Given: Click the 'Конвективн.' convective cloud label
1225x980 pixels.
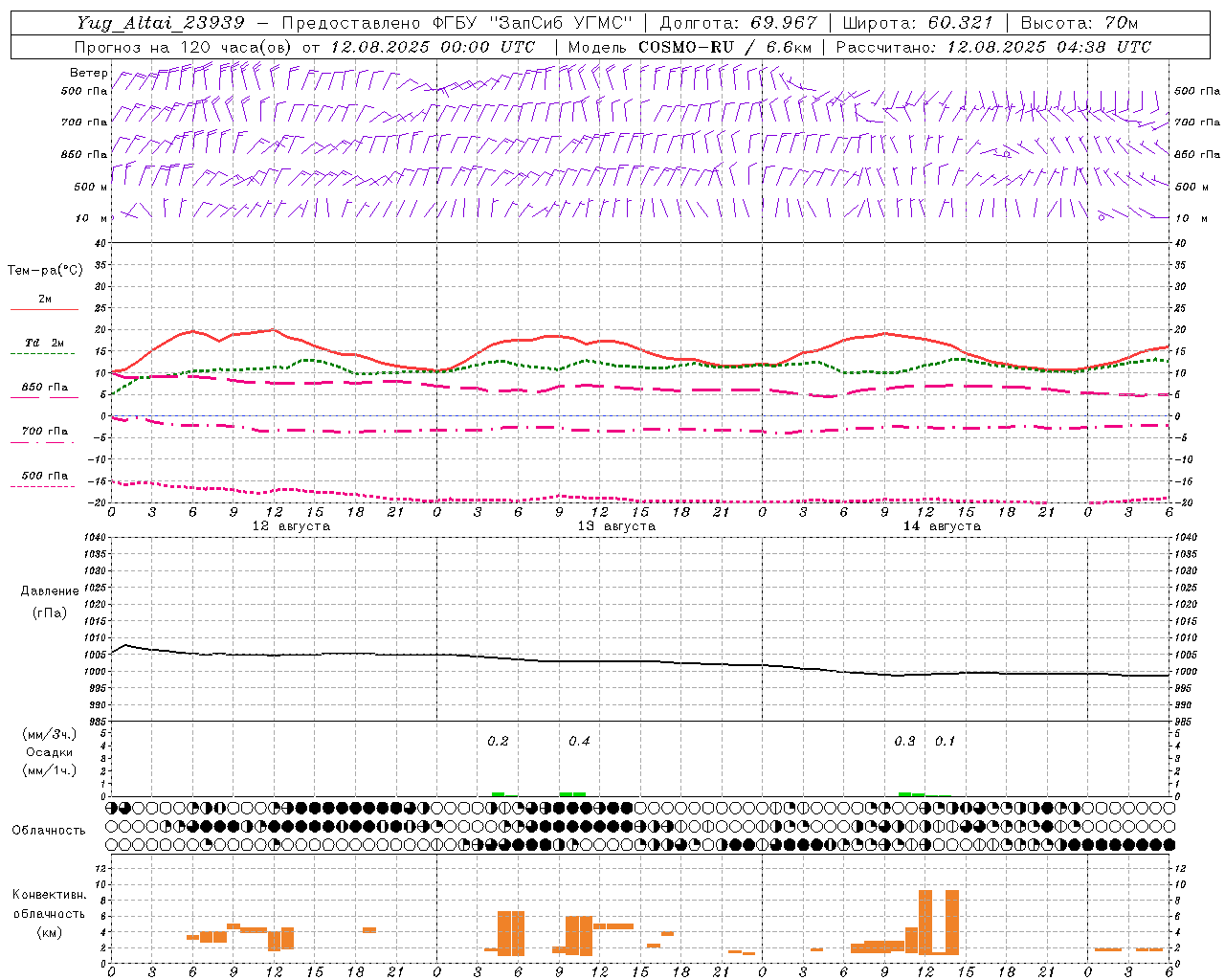Looking at the screenshot, I should (49, 895).
